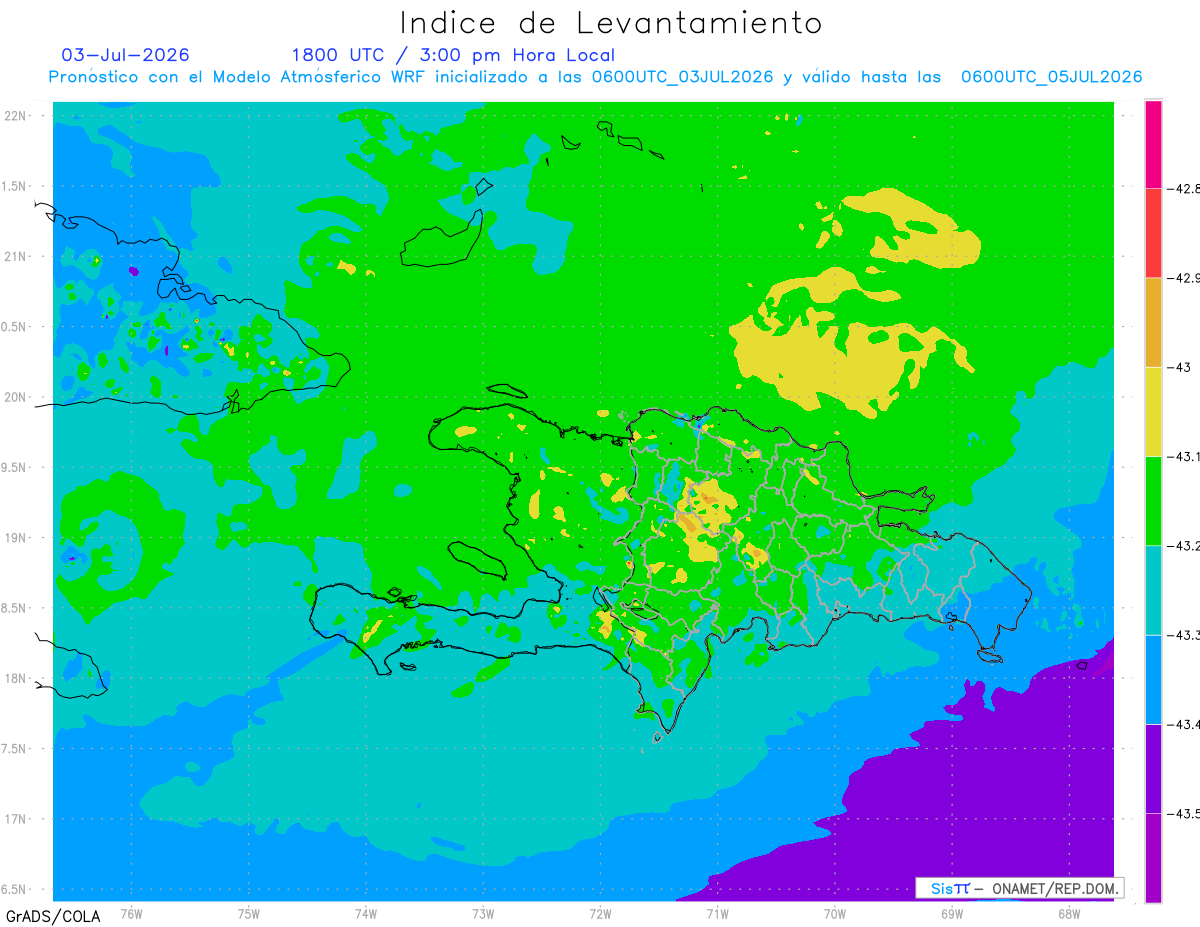Pick the cyan color bar segment
This screenshot has width=1200, height=927.
[1153, 590]
